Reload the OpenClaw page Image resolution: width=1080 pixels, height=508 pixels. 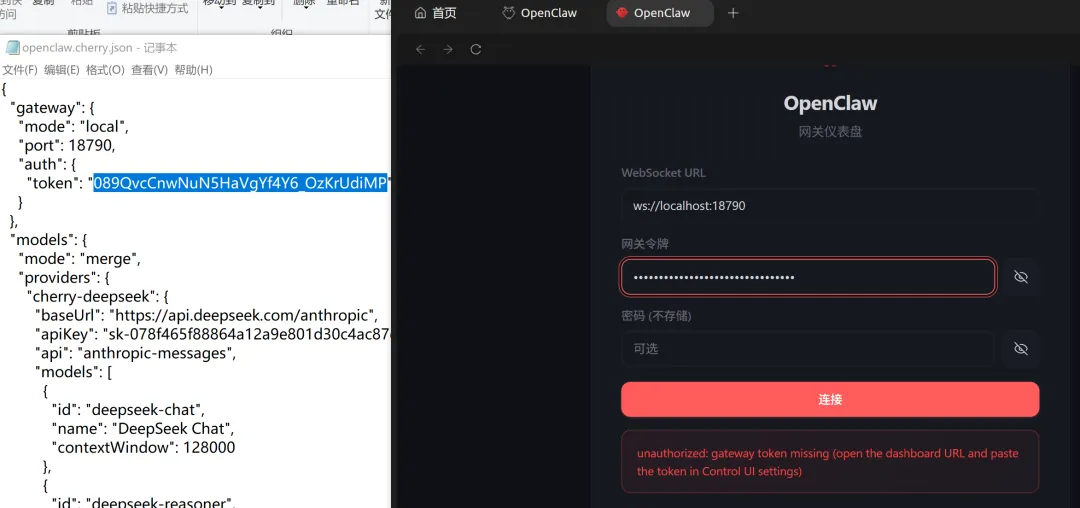475,49
